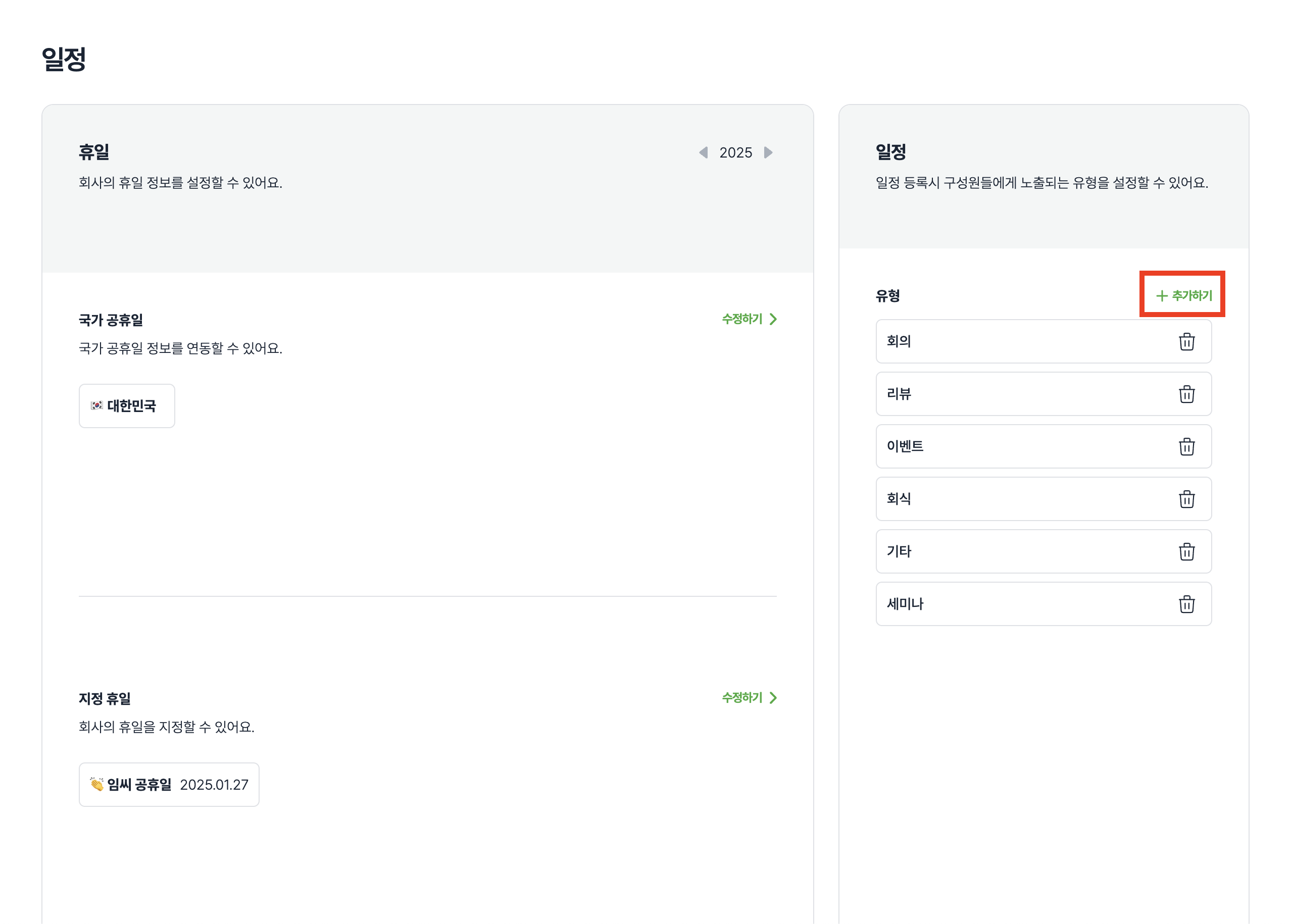
Task: Delete the 기타 schedule type
Action: click(1186, 551)
